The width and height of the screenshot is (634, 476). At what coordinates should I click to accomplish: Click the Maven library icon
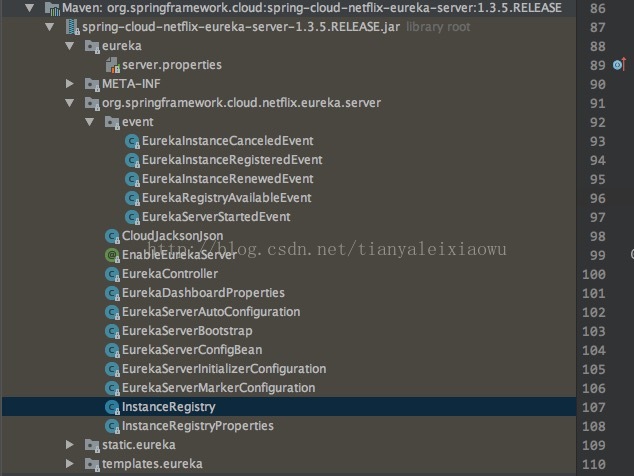coord(53,8)
